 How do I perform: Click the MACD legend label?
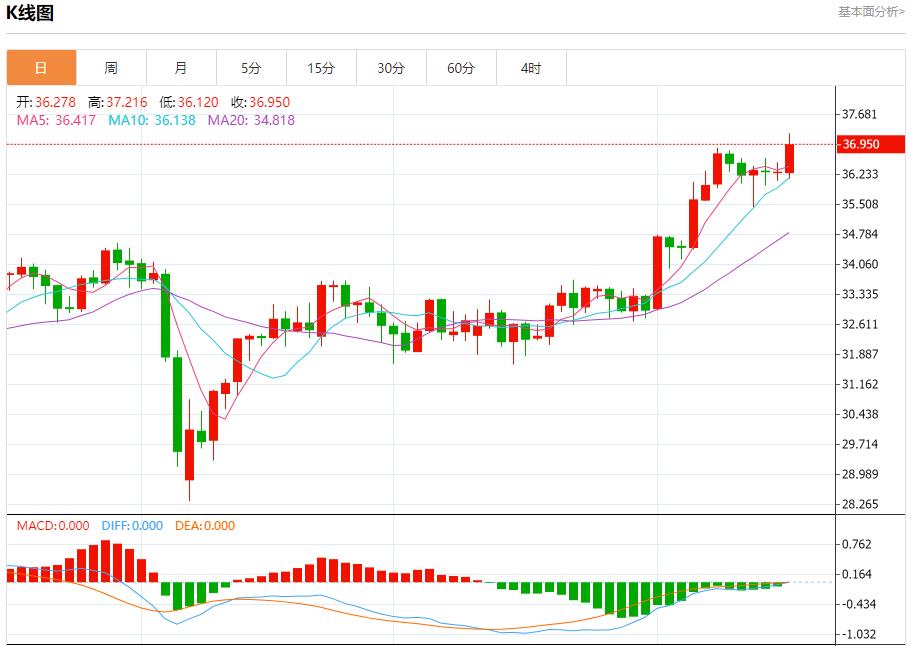point(53,526)
